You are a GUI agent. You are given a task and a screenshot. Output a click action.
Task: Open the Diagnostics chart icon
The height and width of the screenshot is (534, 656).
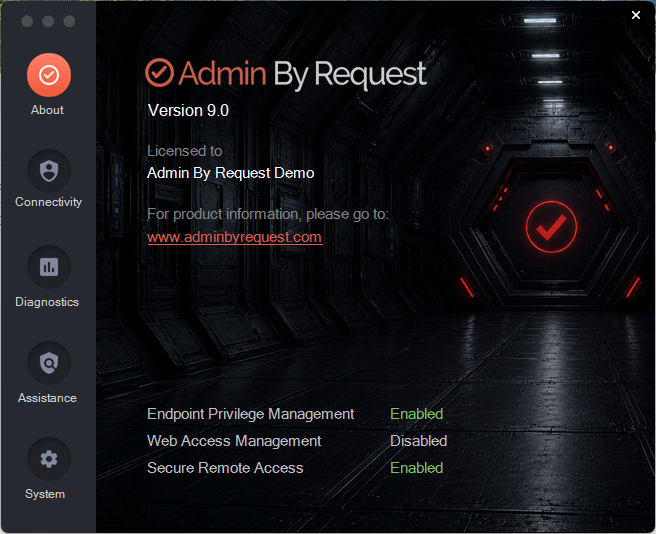point(49,267)
